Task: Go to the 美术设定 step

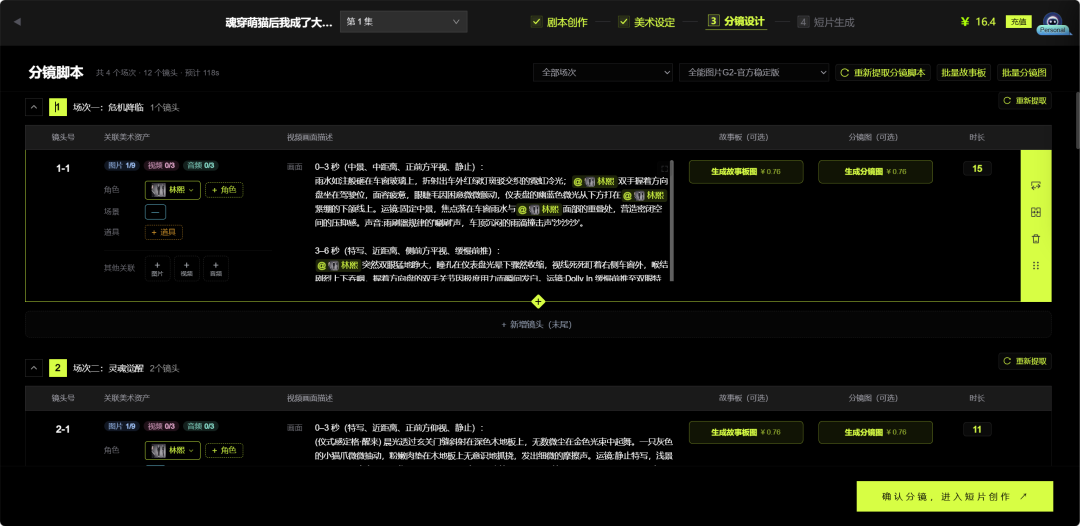Action: [x=646, y=22]
